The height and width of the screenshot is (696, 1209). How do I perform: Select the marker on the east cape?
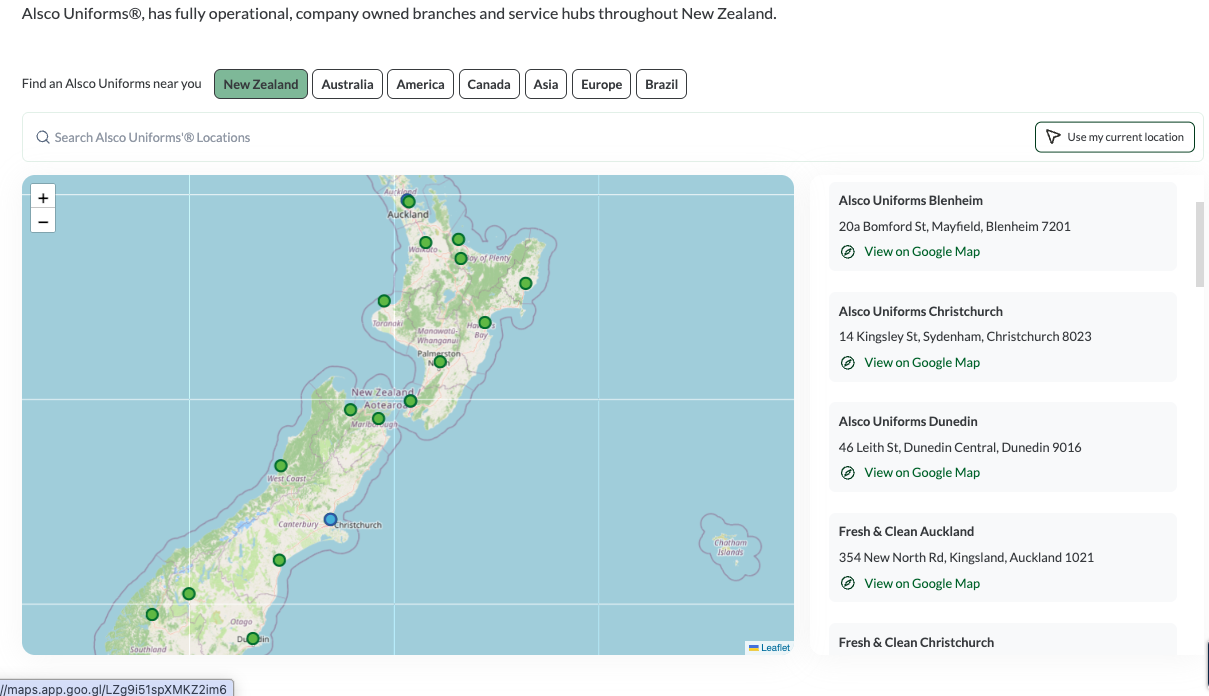click(x=525, y=283)
